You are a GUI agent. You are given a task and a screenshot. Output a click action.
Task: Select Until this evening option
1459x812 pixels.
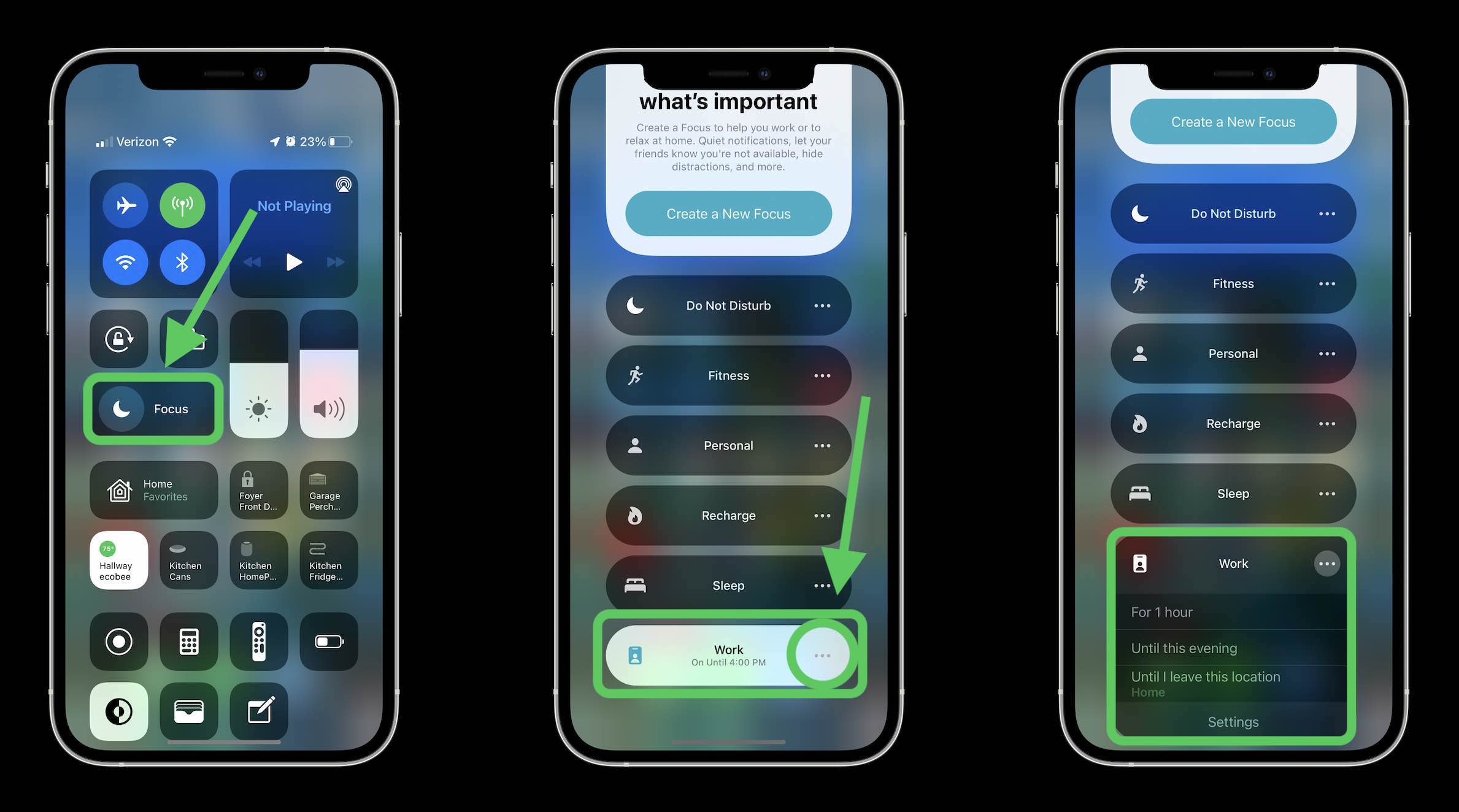point(1232,647)
